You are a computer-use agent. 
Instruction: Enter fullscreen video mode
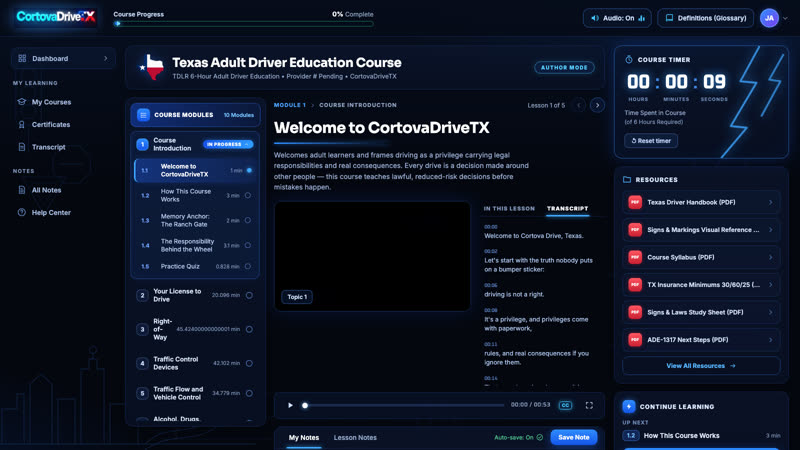pos(589,405)
